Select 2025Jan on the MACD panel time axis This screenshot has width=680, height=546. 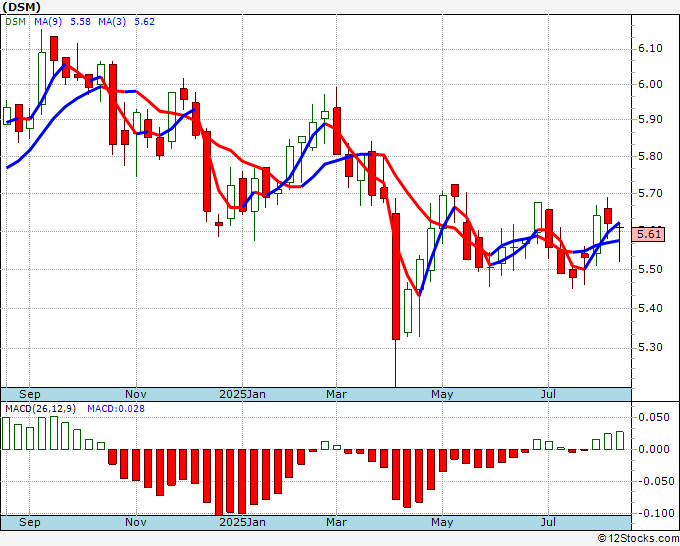[x=242, y=522]
